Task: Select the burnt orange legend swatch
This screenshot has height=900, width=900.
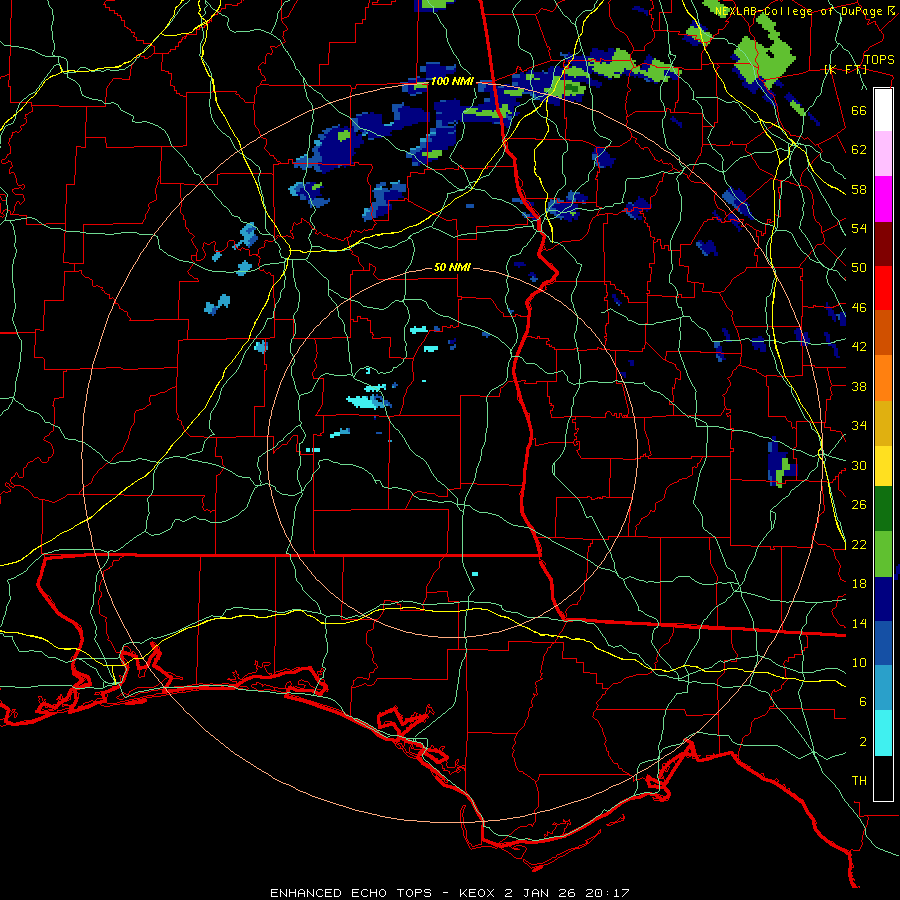Action: tap(883, 333)
